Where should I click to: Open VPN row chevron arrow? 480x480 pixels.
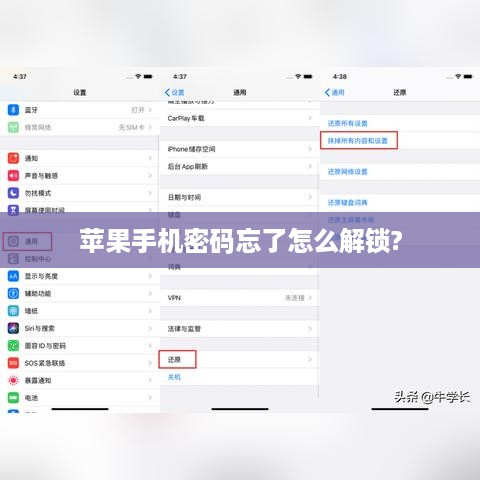point(310,298)
